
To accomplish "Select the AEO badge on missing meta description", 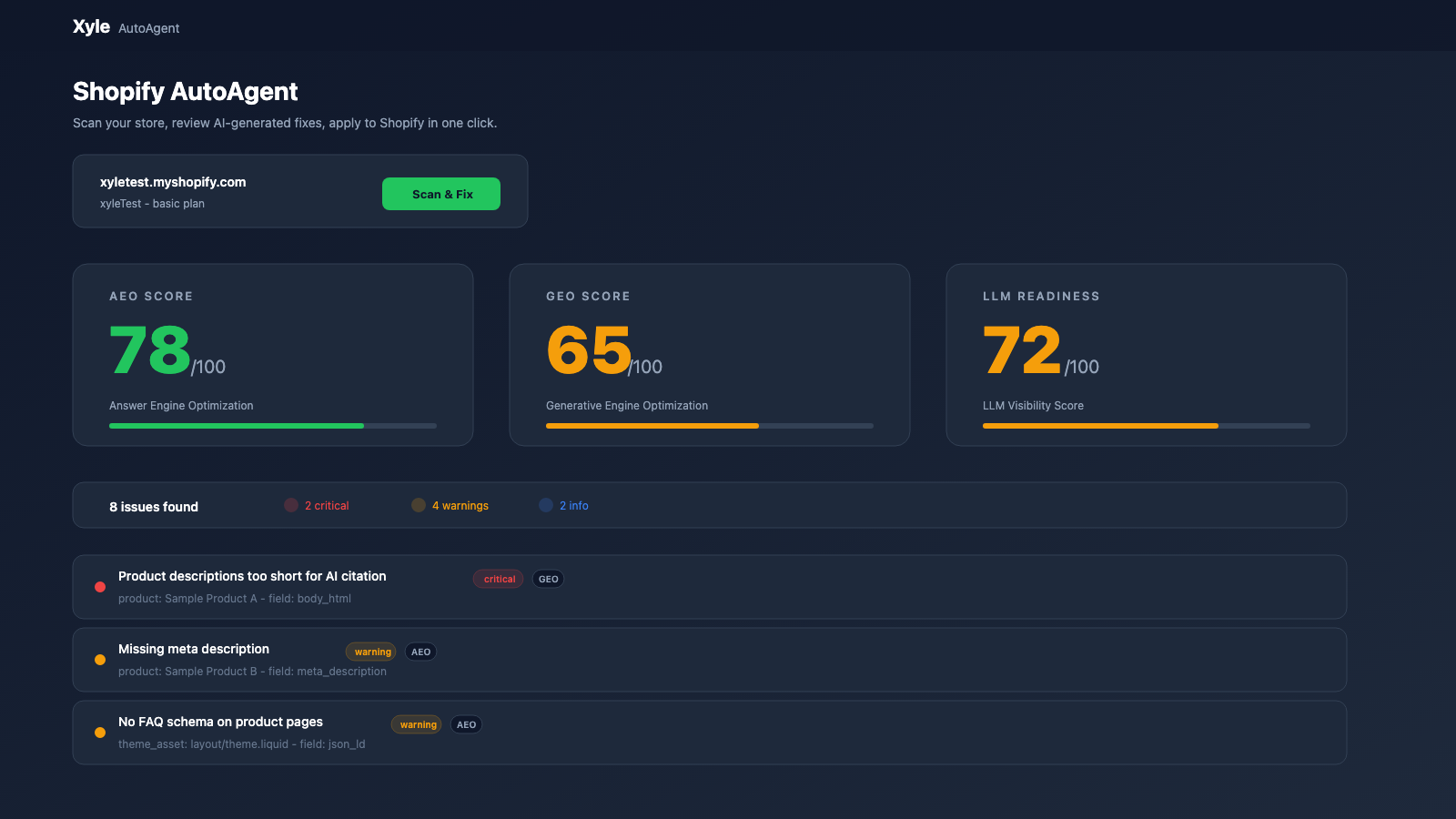I will click(x=420, y=652).
